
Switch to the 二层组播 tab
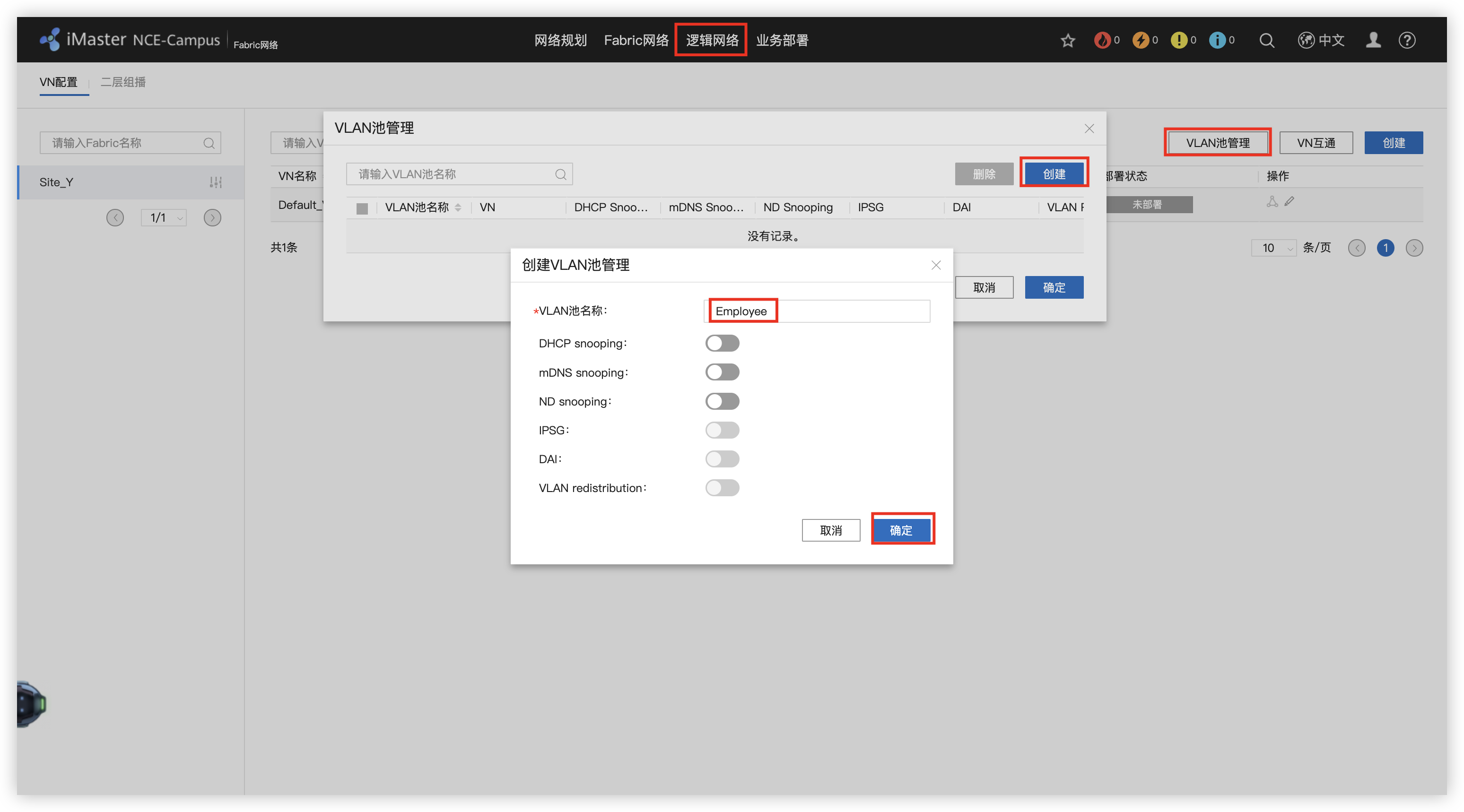pos(123,82)
